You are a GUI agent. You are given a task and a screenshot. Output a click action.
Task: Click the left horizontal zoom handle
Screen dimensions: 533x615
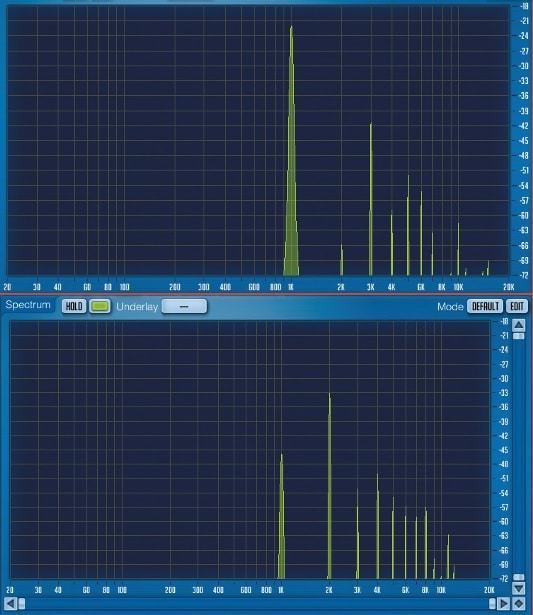[22, 603]
